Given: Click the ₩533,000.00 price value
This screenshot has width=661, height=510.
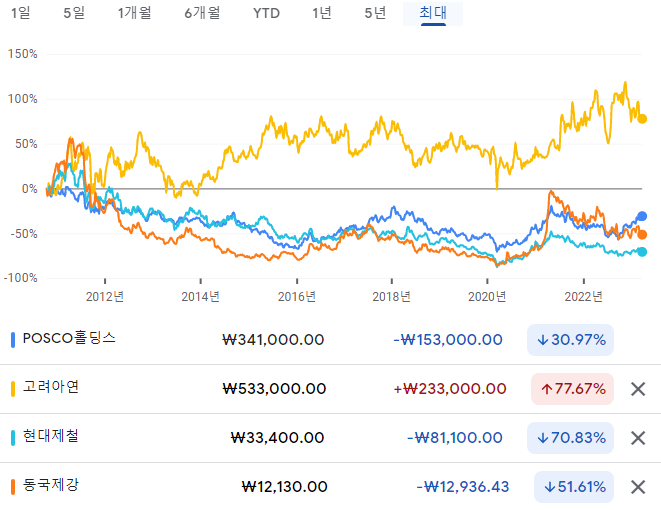Looking at the screenshot, I should pyautogui.click(x=274, y=389).
